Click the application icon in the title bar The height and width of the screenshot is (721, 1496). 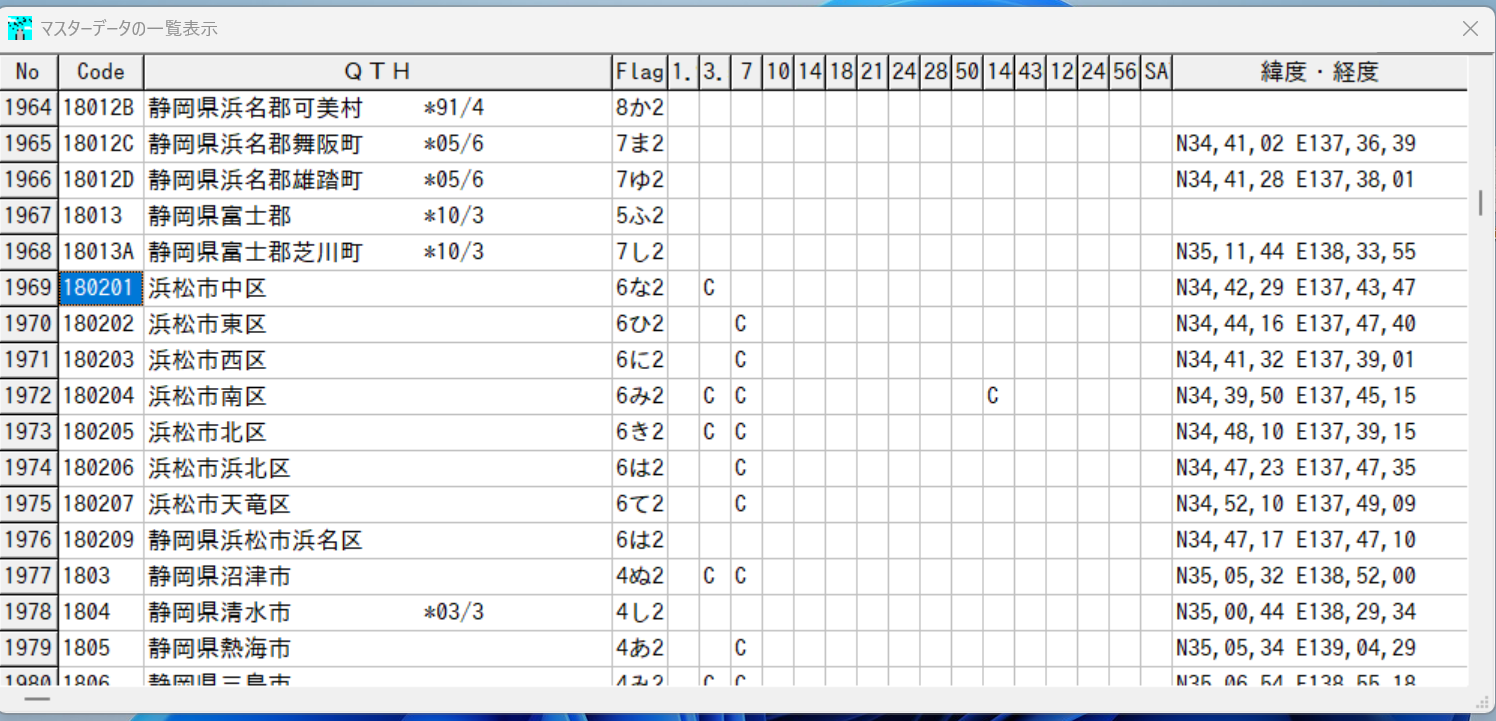20,29
